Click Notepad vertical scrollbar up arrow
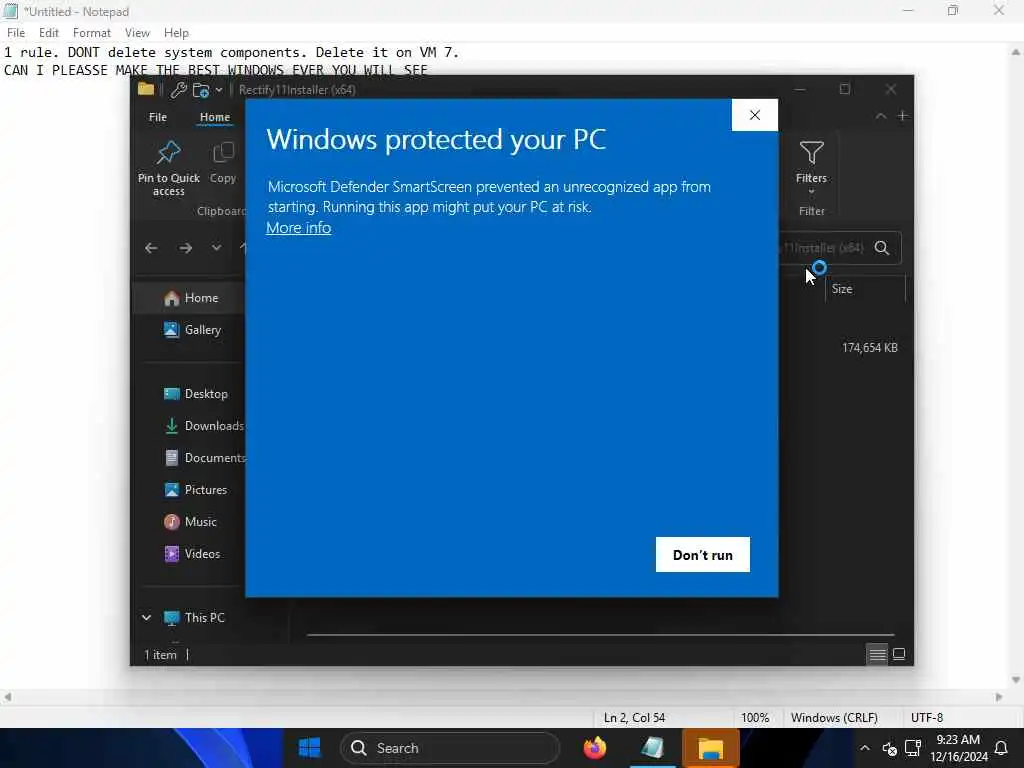This screenshot has width=1024, height=768. (x=1016, y=52)
